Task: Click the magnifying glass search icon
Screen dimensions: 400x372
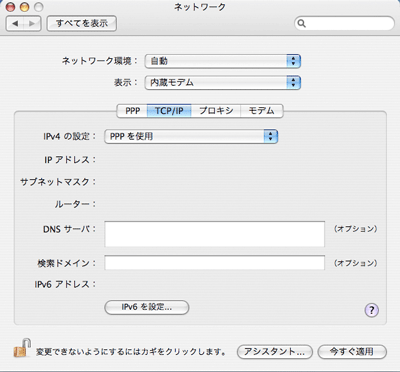Action: [301, 23]
